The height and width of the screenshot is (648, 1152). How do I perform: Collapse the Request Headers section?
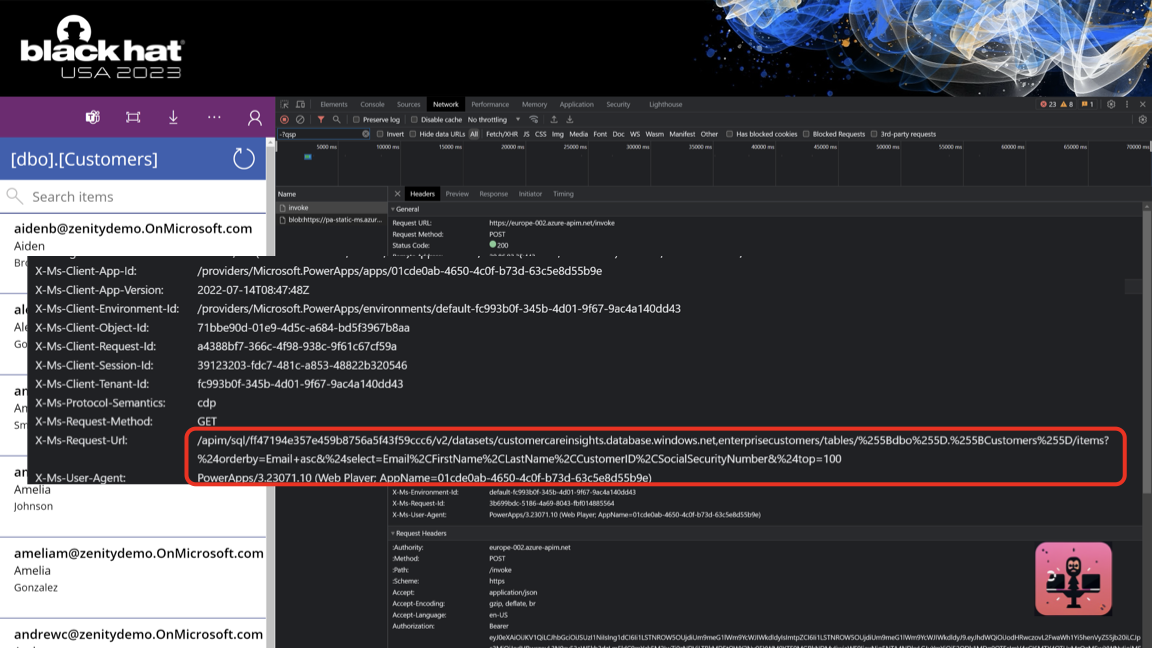[x=393, y=533]
